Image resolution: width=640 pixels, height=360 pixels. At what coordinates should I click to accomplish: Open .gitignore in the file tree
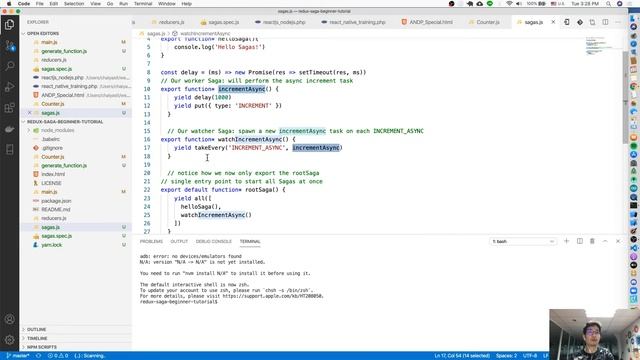coord(52,148)
